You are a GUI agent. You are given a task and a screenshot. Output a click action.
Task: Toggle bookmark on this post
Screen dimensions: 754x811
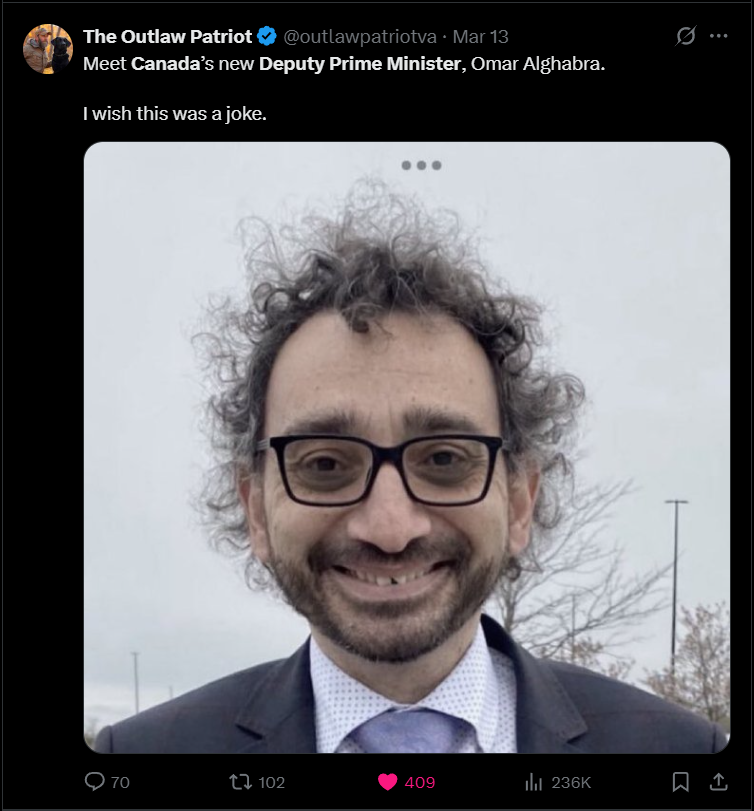(681, 782)
